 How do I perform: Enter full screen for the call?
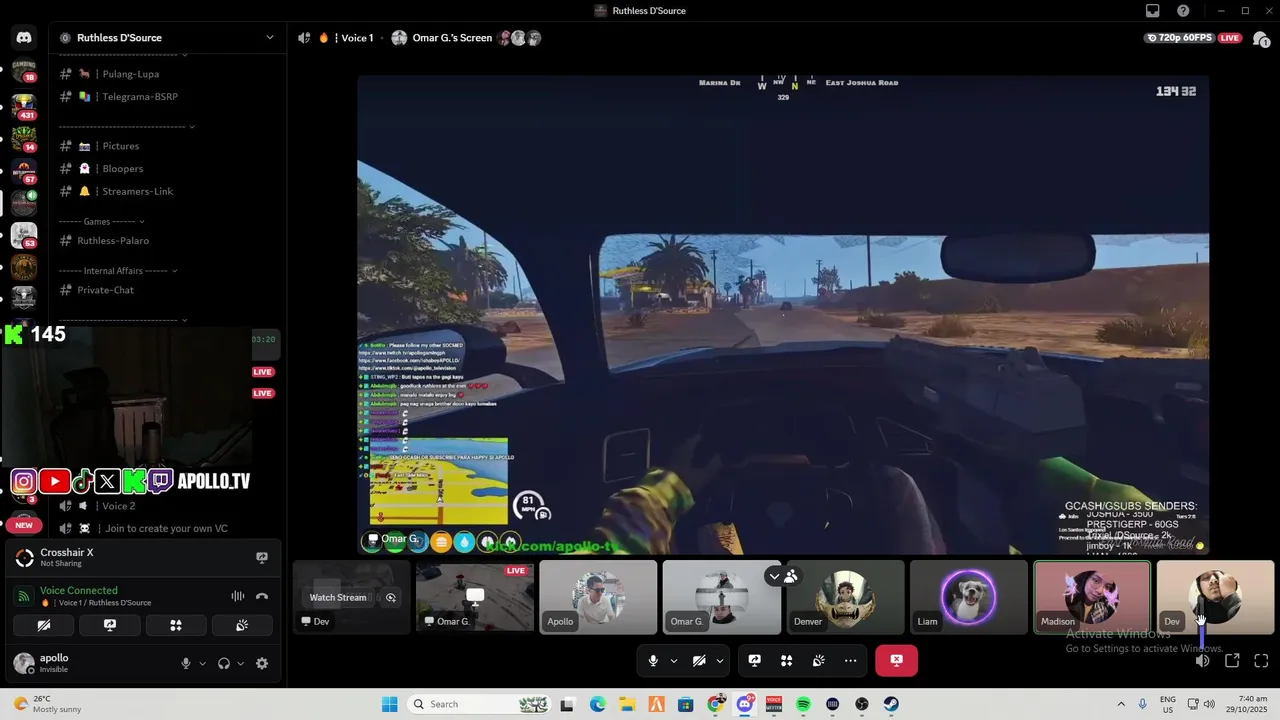[1261, 660]
